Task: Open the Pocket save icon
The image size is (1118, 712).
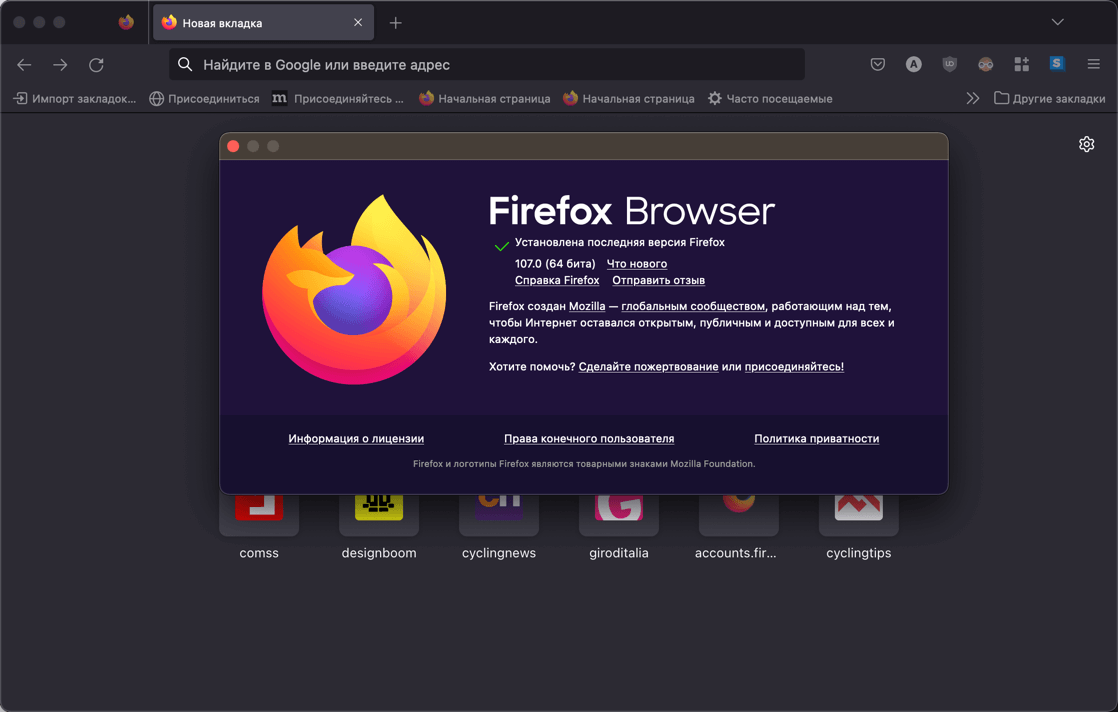Action: [878, 64]
